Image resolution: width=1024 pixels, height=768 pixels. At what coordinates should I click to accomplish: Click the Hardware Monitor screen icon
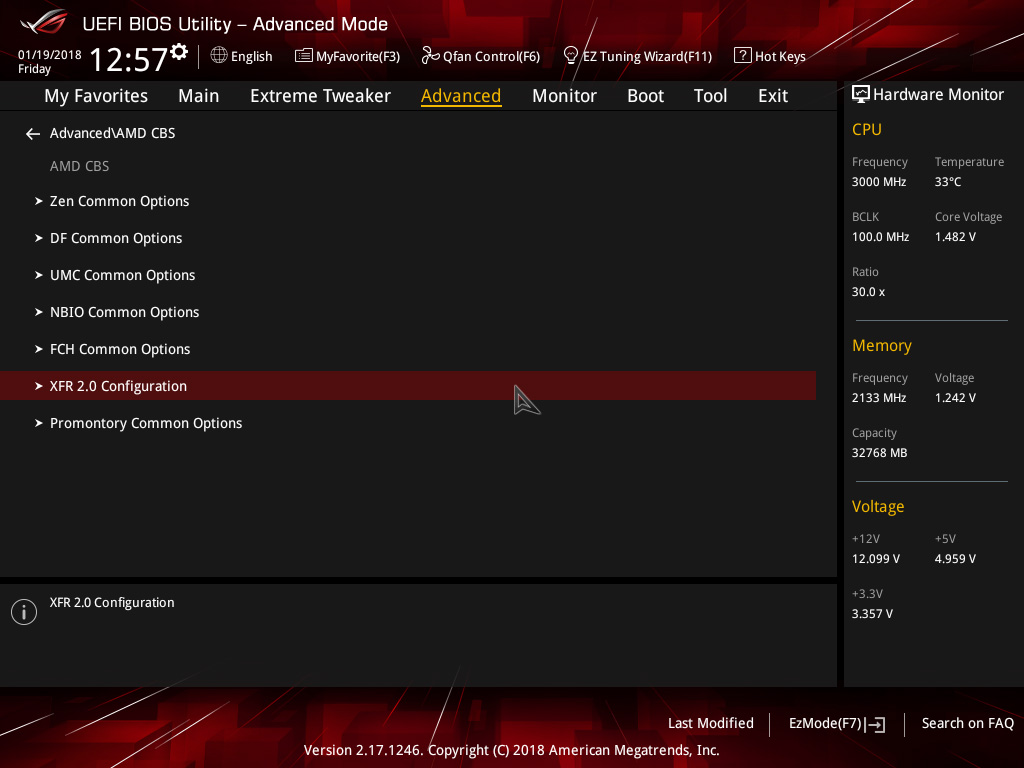[861, 95]
